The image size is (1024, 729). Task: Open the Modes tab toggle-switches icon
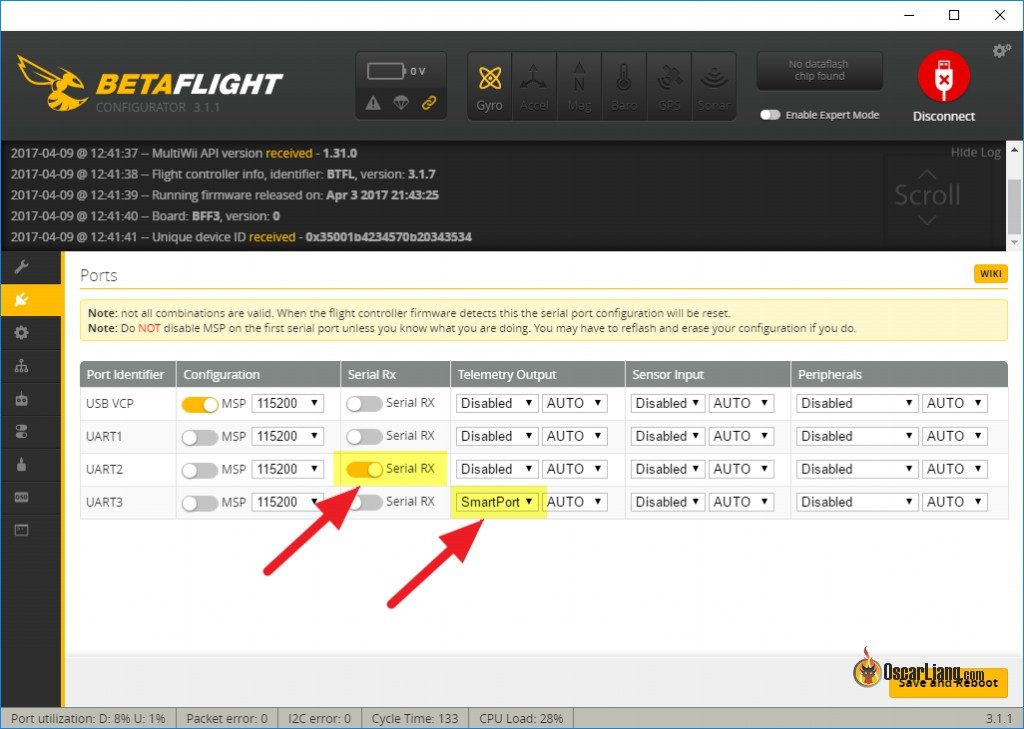tap(21, 432)
